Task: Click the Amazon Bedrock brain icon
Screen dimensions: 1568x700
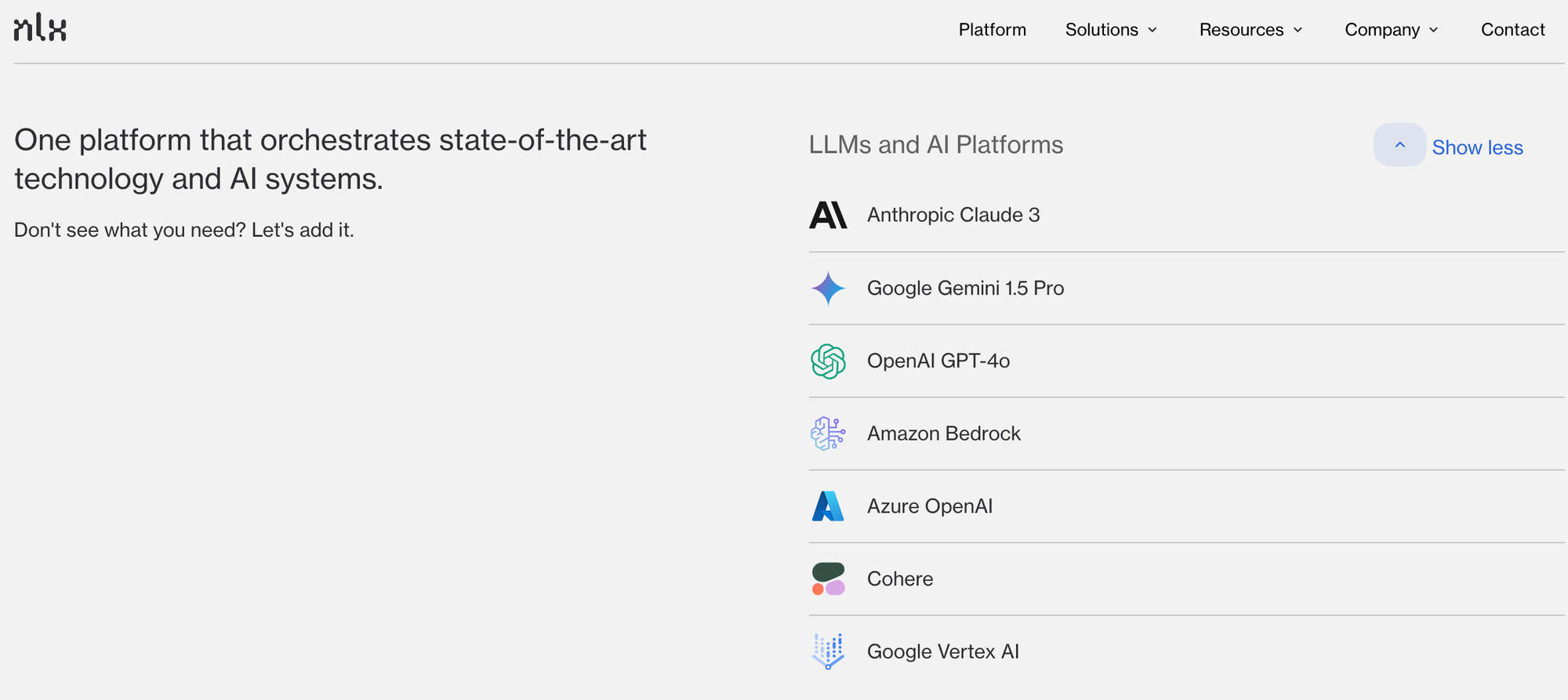Action: 828,433
